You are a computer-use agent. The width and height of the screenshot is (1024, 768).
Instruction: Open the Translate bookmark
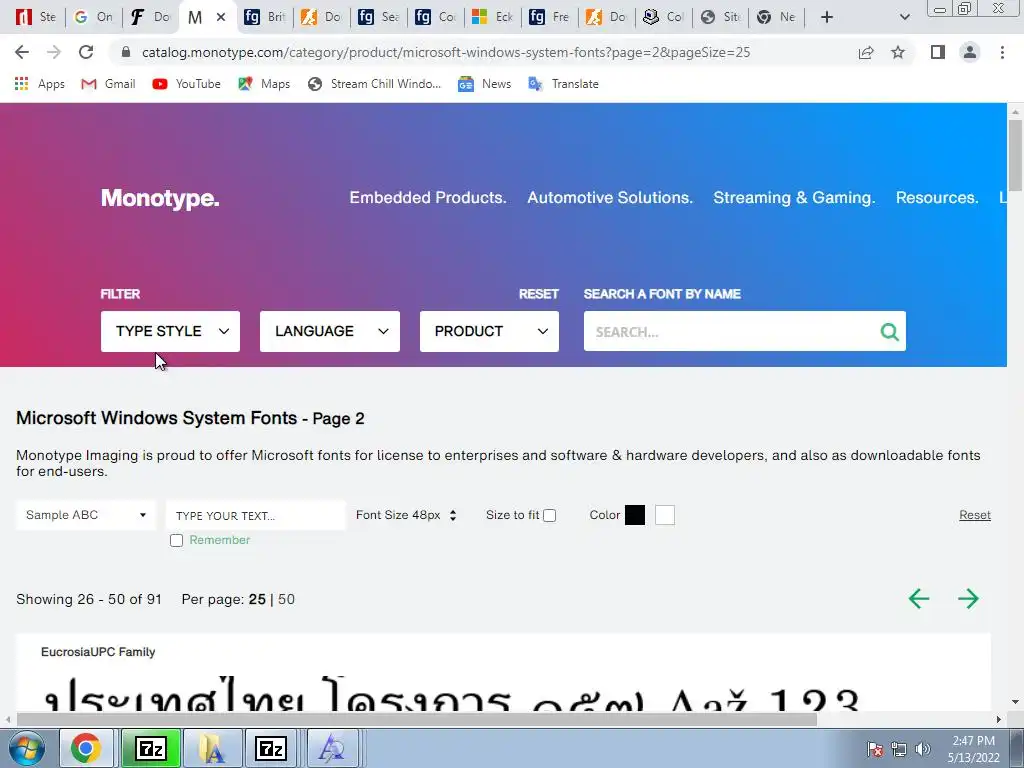pyautogui.click(x=563, y=84)
